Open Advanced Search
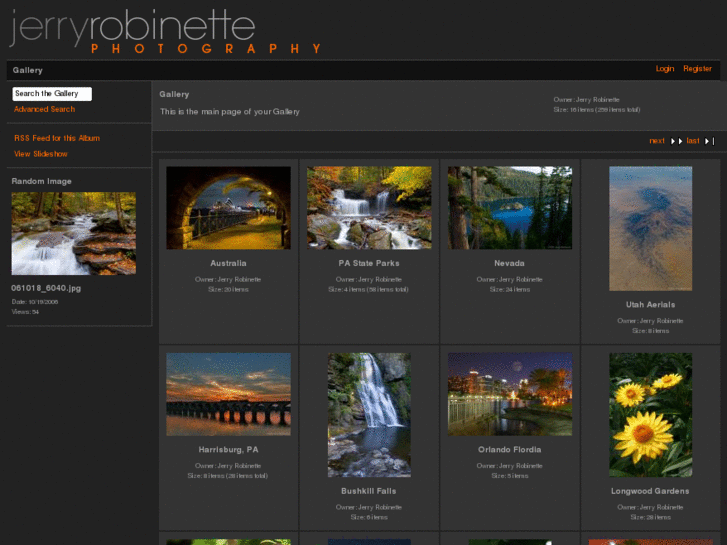Screen dimensions: 727x545 pyautogui.click(x=45, y=109)
